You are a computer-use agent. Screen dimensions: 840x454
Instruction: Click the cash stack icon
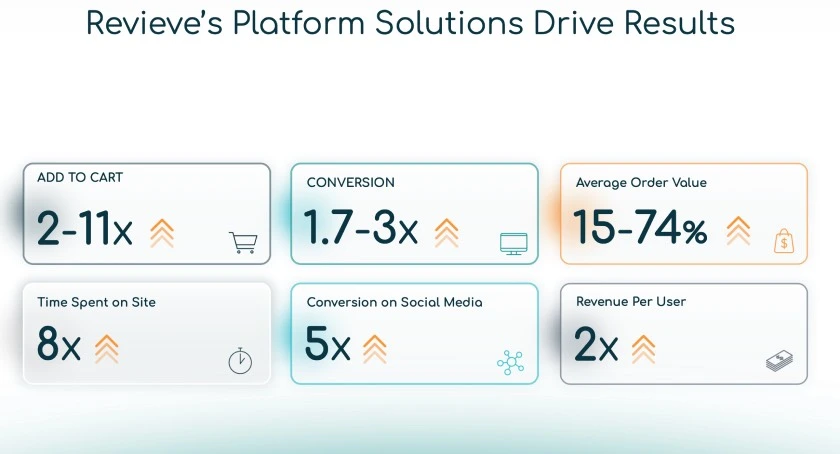tap(780, 361)
